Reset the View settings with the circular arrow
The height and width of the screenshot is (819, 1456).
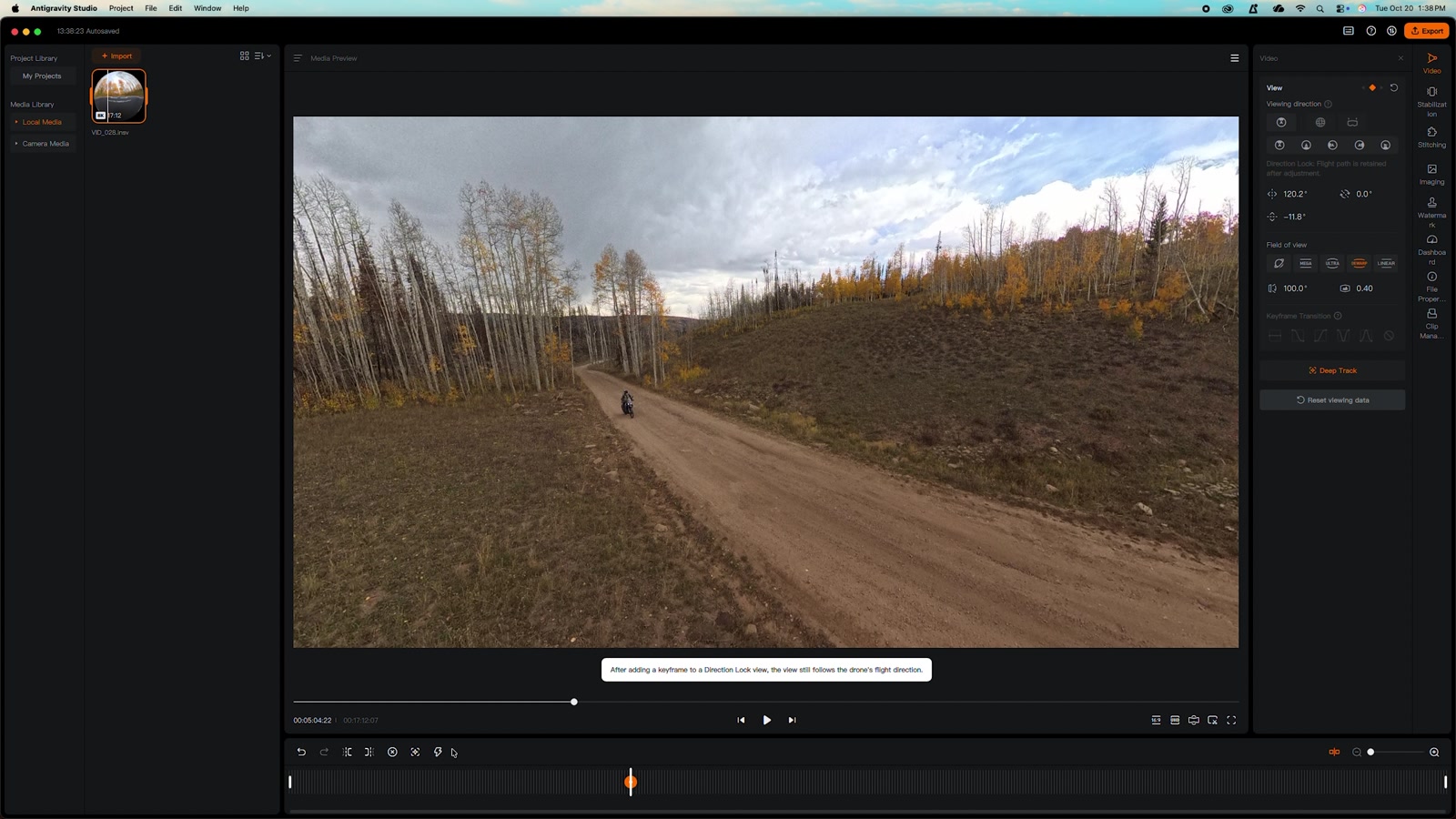[1394, 87]
